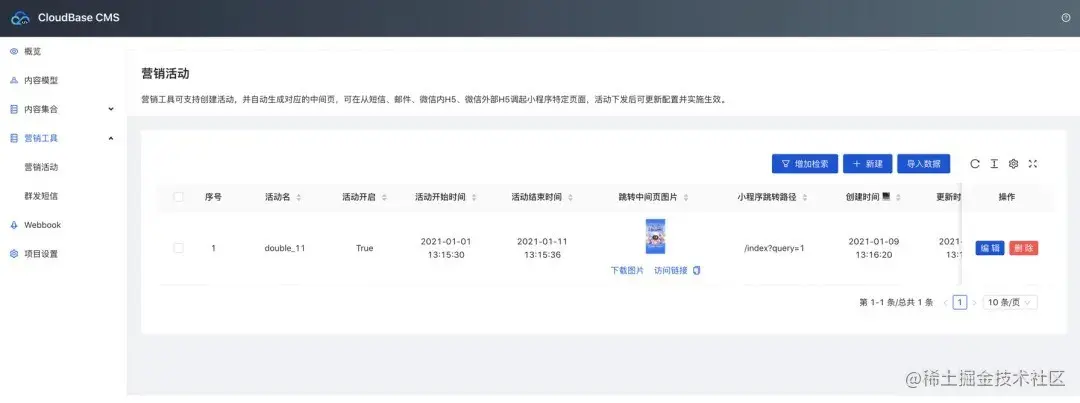
Task: Sort by 活动结束时间 column
Action: [x=570, y=198]
